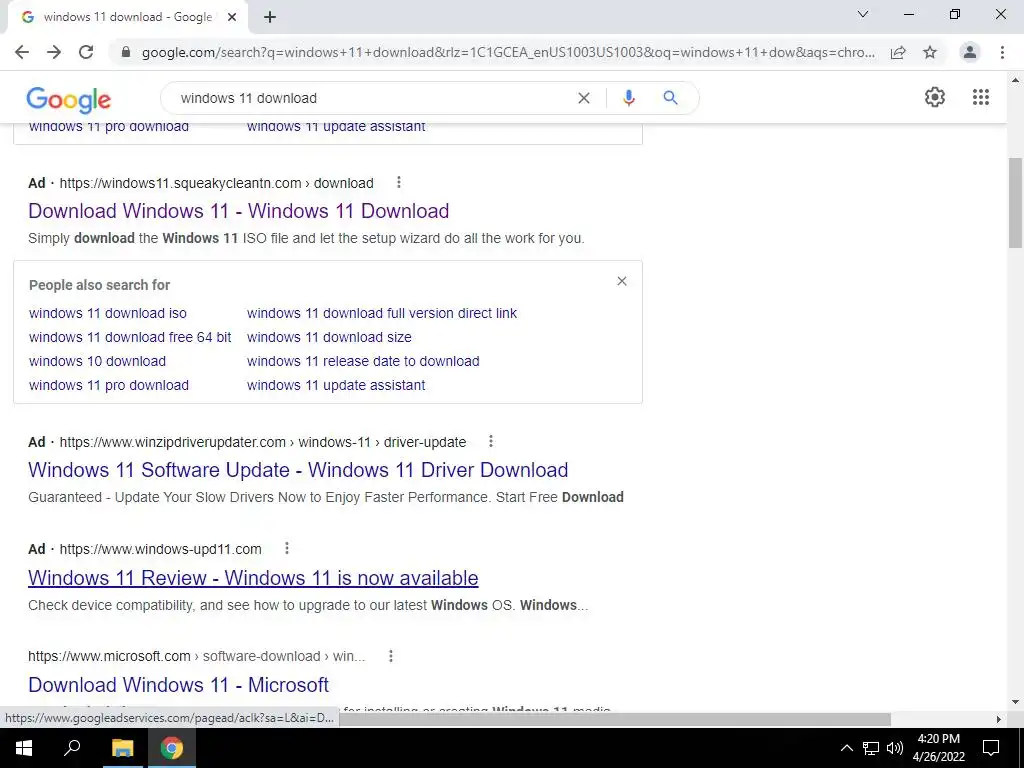This screenshot has width=1024, height=768.
Task: Go back to the previous page
Action: click(x=22, y=52)
